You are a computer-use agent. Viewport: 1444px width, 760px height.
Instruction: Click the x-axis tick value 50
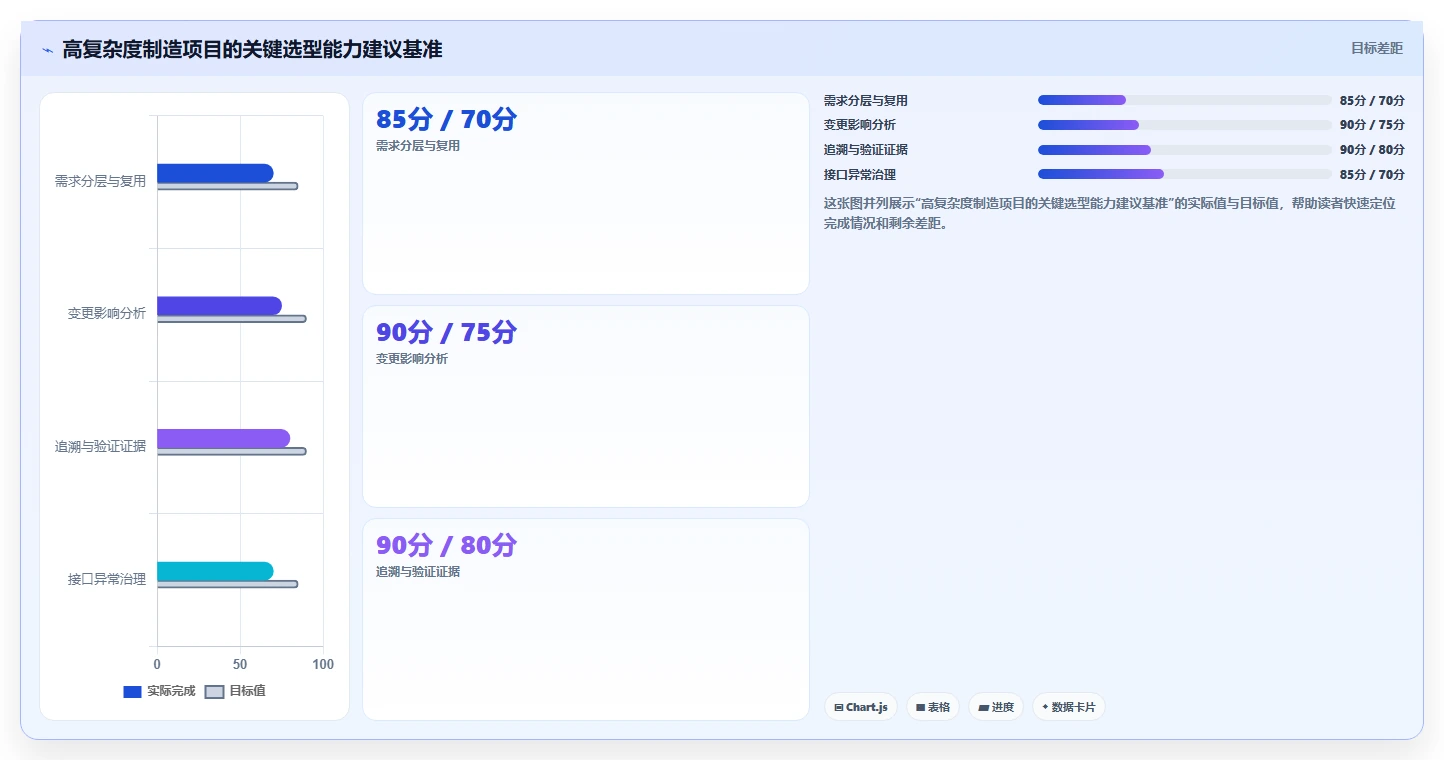(x=240, y=664)
